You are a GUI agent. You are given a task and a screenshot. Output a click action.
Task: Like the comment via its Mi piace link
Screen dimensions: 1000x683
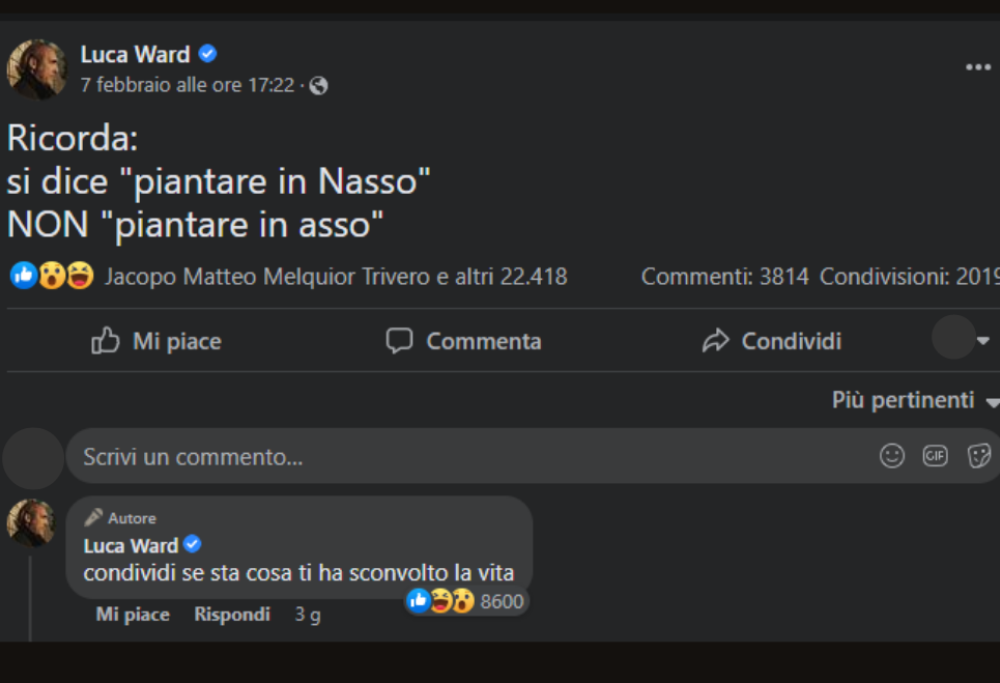[132, 615]
